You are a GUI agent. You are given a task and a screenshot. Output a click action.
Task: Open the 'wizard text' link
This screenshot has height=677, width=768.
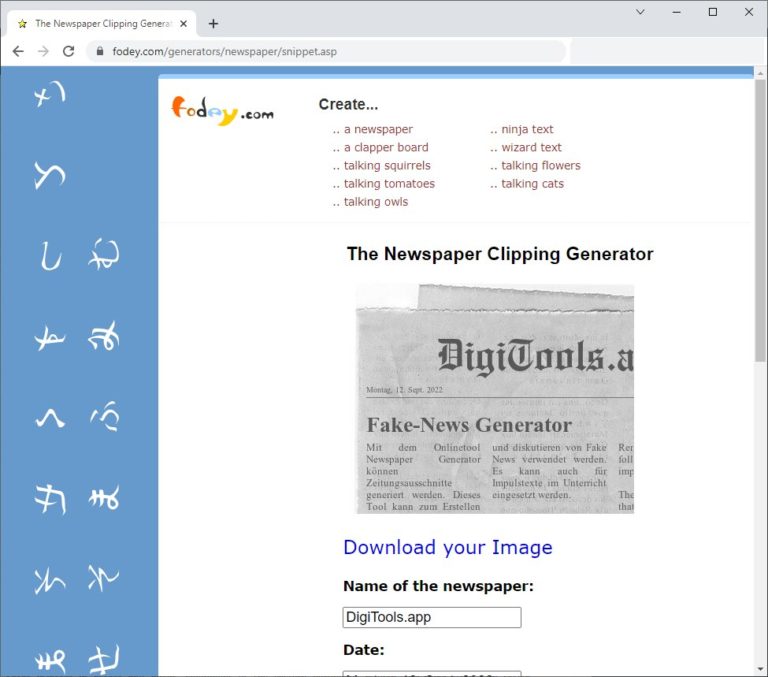[x=531, y=147]
